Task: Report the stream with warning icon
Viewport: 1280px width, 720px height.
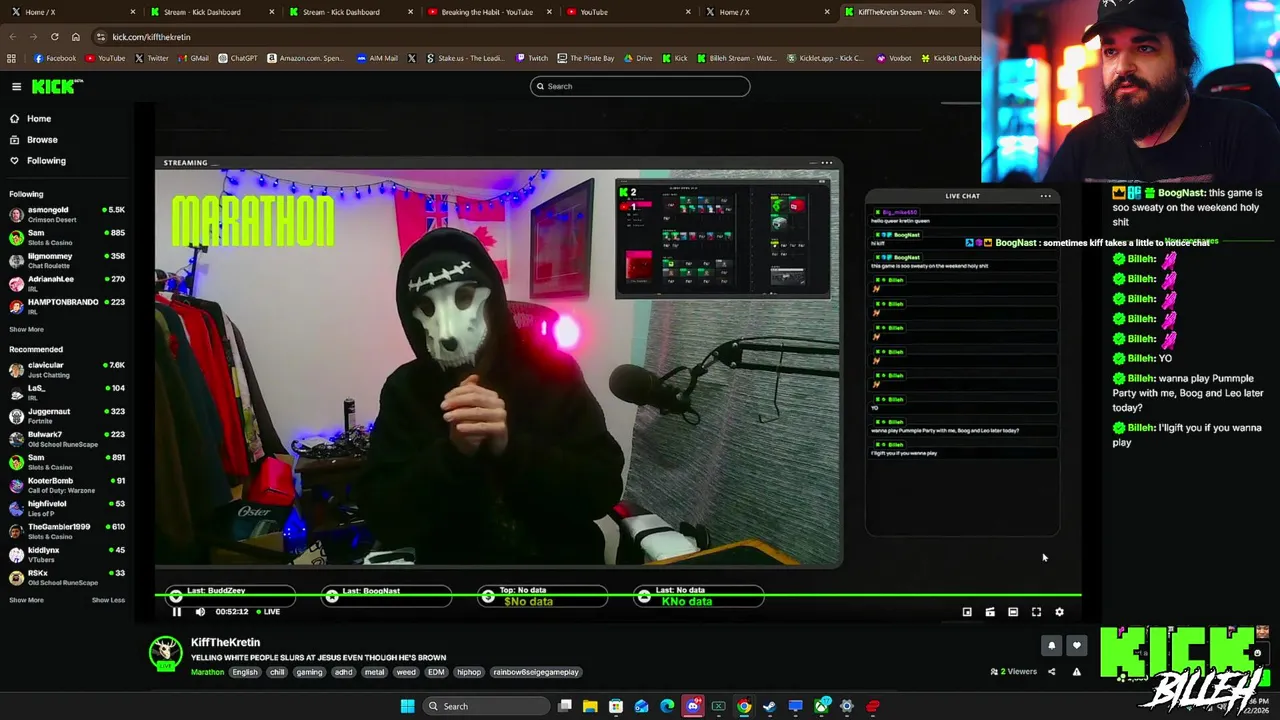Action: [1076, 672]
